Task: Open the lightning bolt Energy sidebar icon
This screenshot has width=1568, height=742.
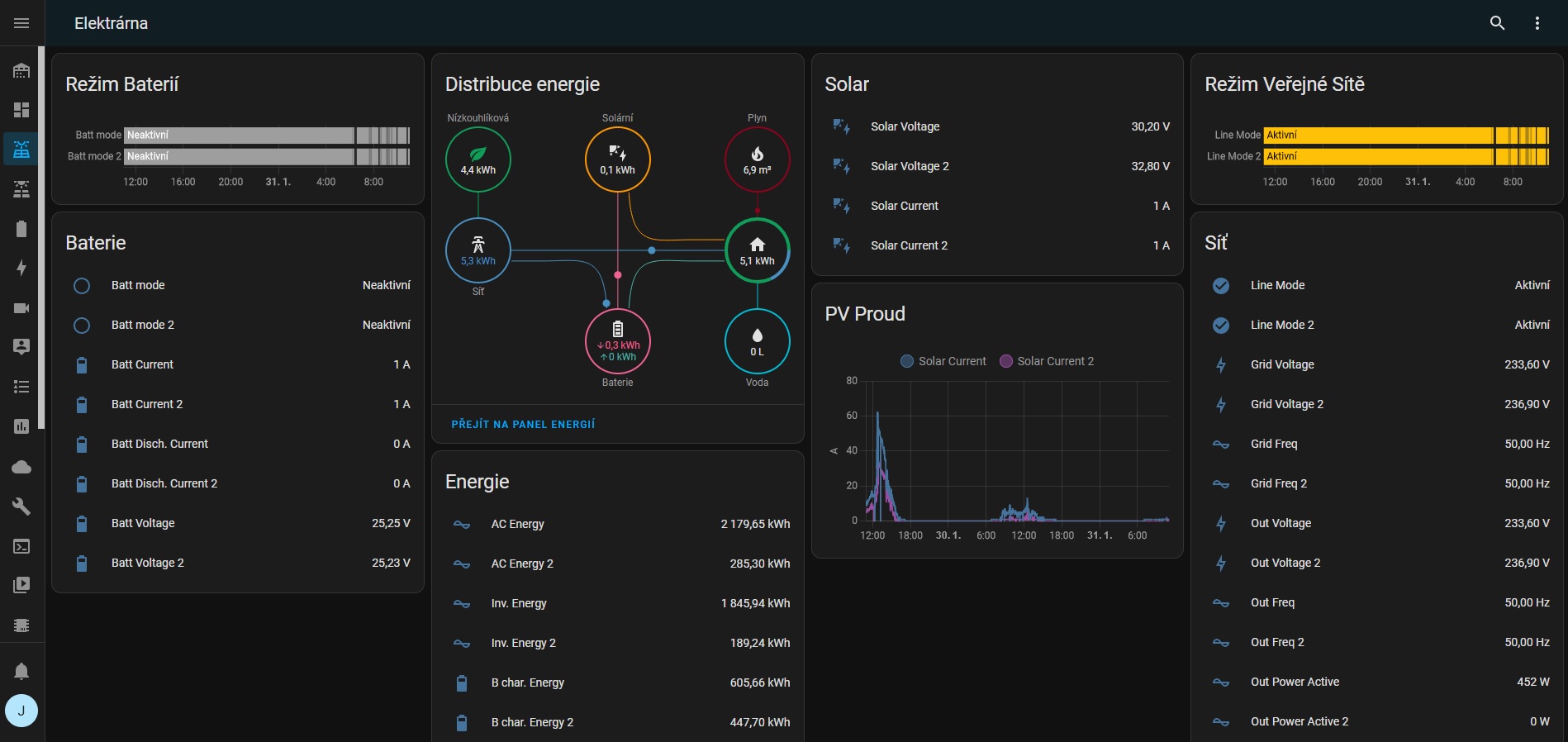Action: pyautogui.click(x=21, y=268)
